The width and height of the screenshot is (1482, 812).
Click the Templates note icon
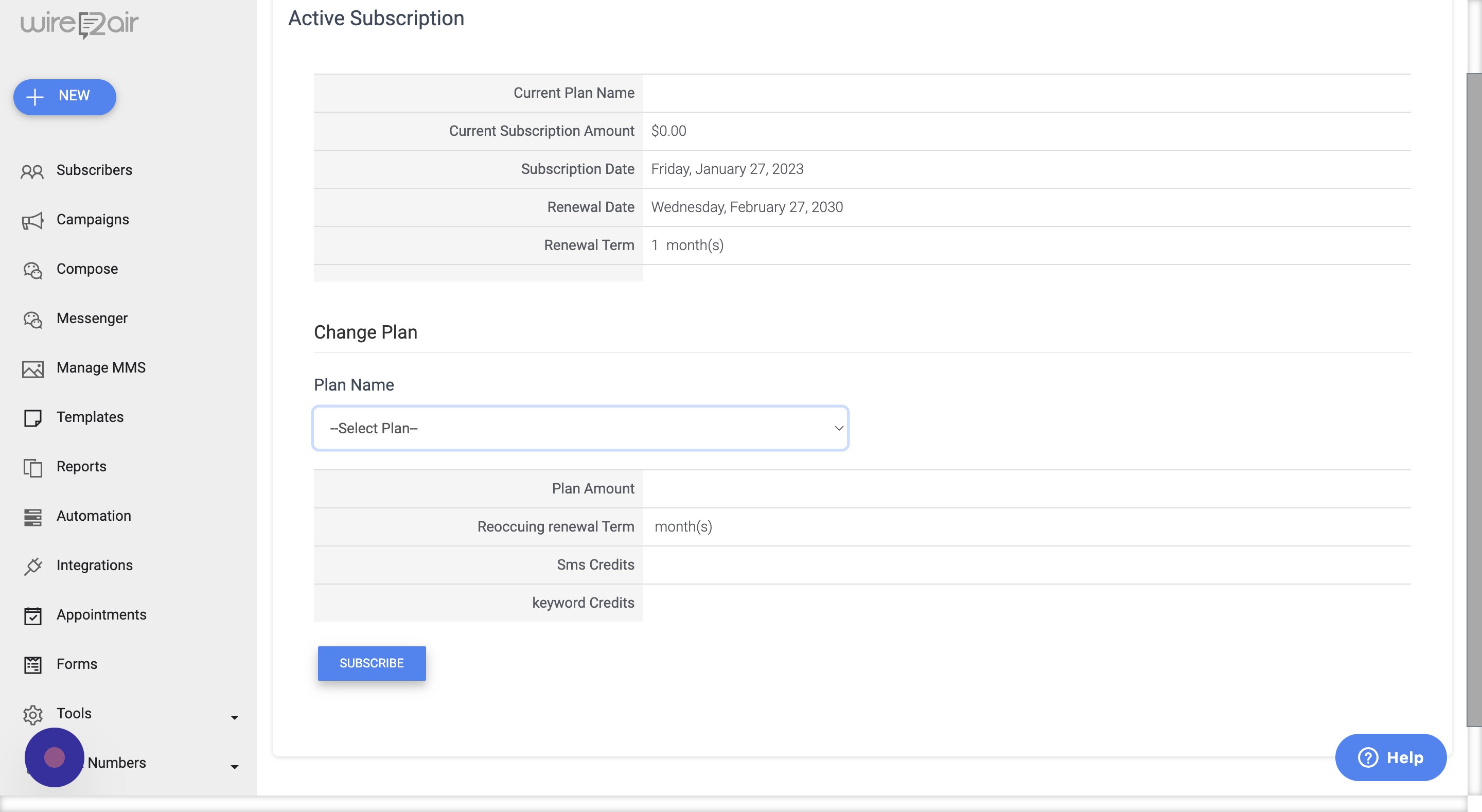[x=32, y=418]
